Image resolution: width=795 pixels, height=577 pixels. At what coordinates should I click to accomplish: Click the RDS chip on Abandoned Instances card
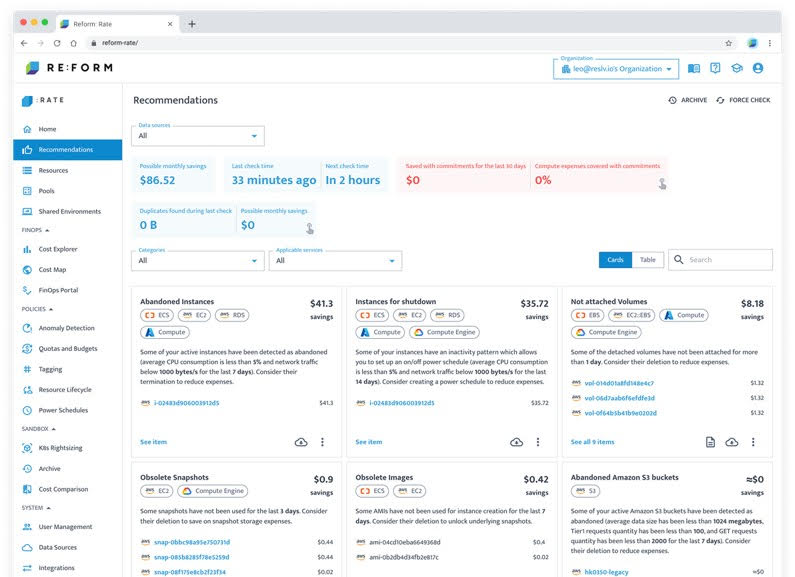pyautogui.click(x=233, y=315)
